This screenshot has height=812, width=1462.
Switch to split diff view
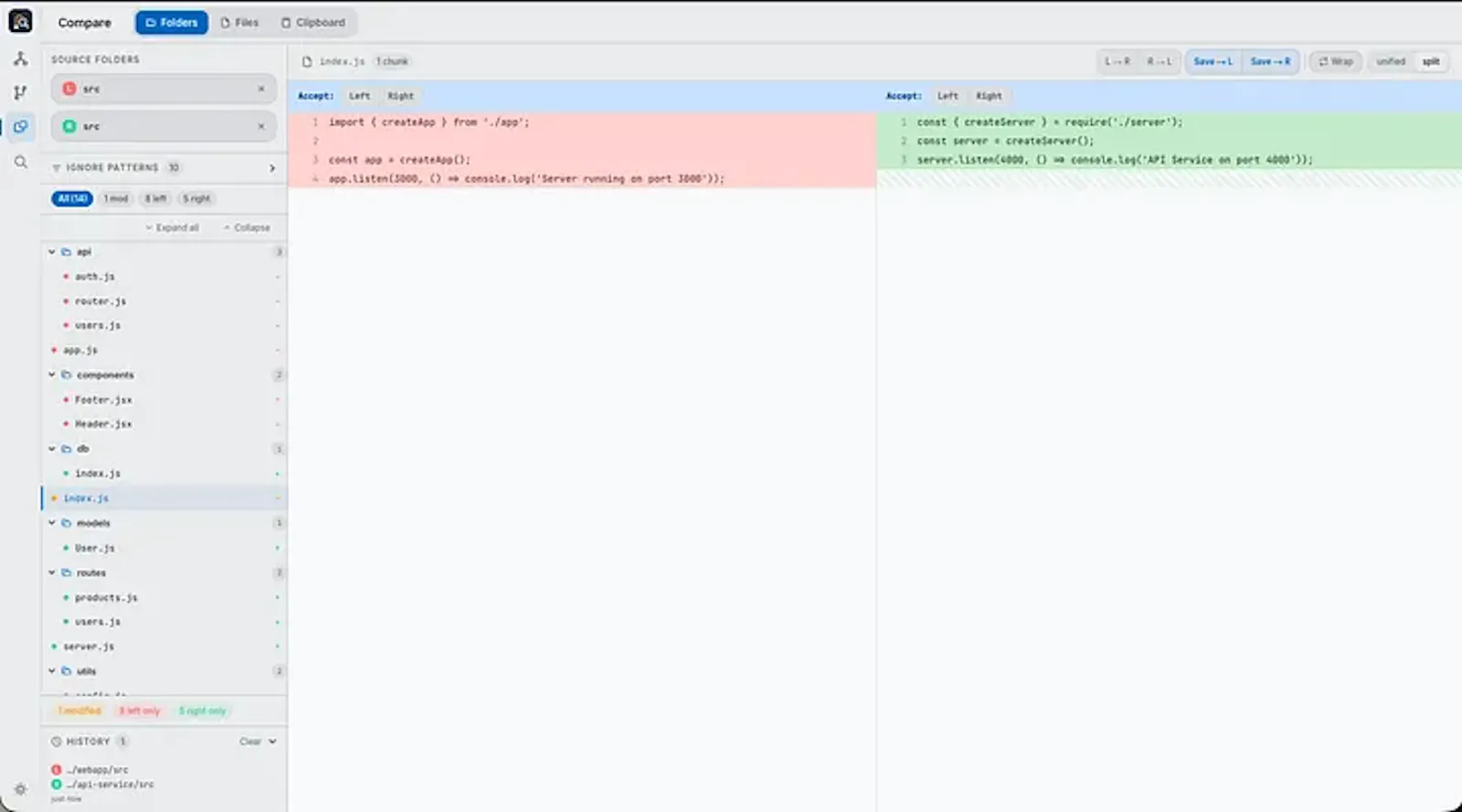pos(1431,61)
